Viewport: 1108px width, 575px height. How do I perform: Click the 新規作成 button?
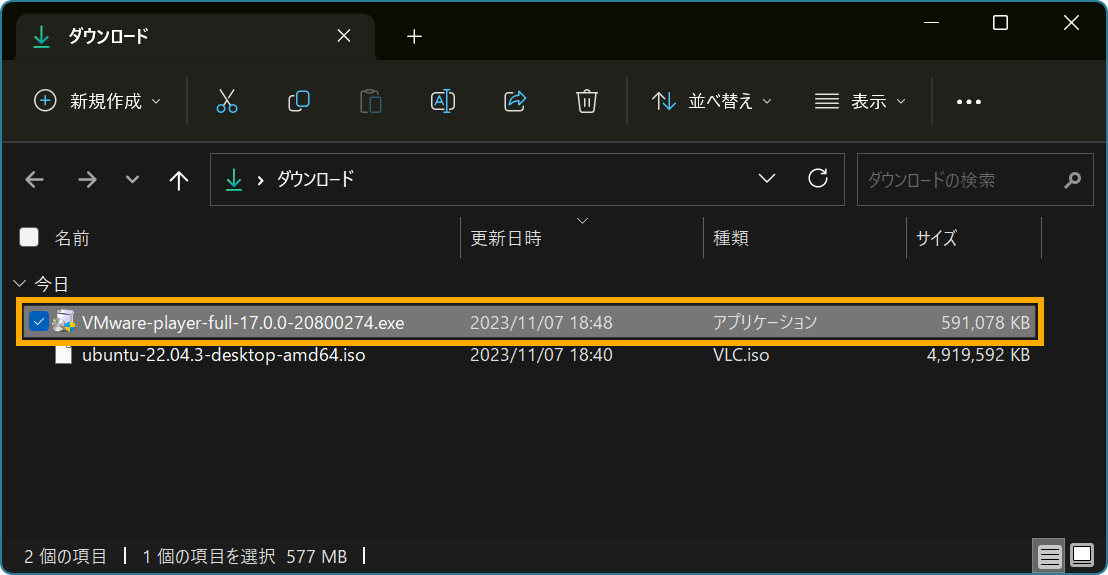[x=97, y=101]
